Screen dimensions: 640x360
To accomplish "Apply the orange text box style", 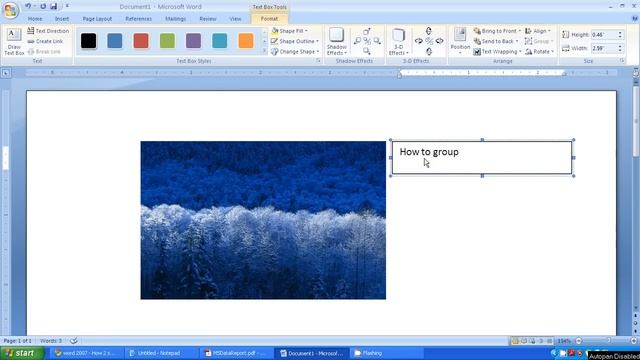I will [246, 41].
